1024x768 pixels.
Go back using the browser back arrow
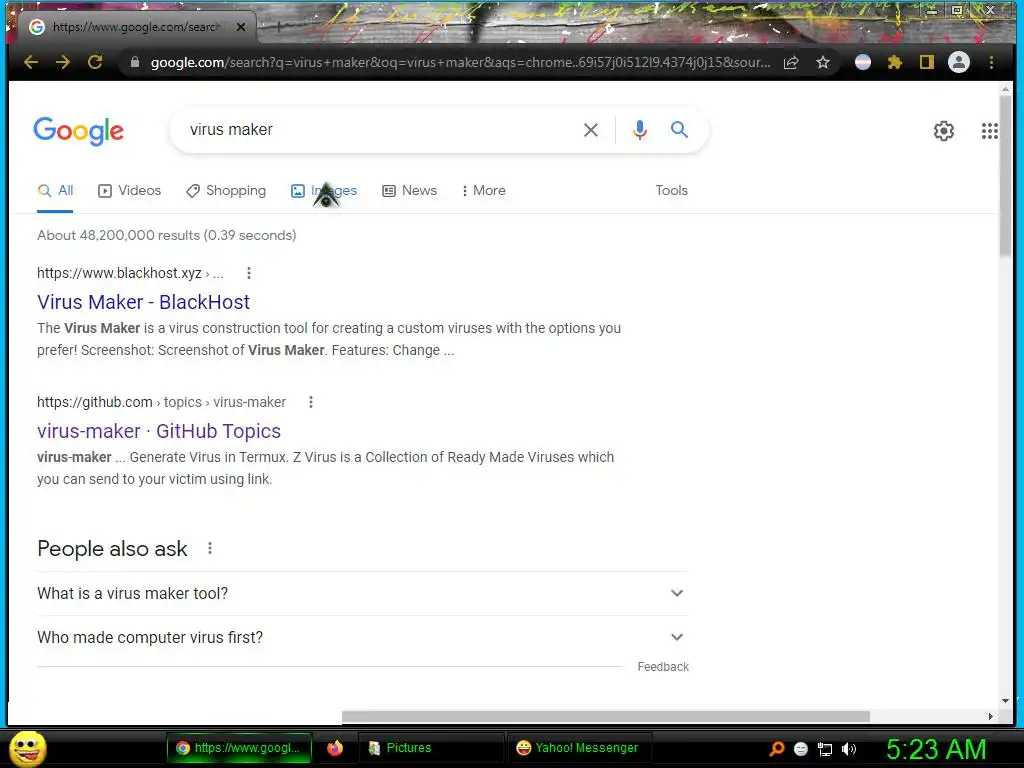tap(31, 62)
